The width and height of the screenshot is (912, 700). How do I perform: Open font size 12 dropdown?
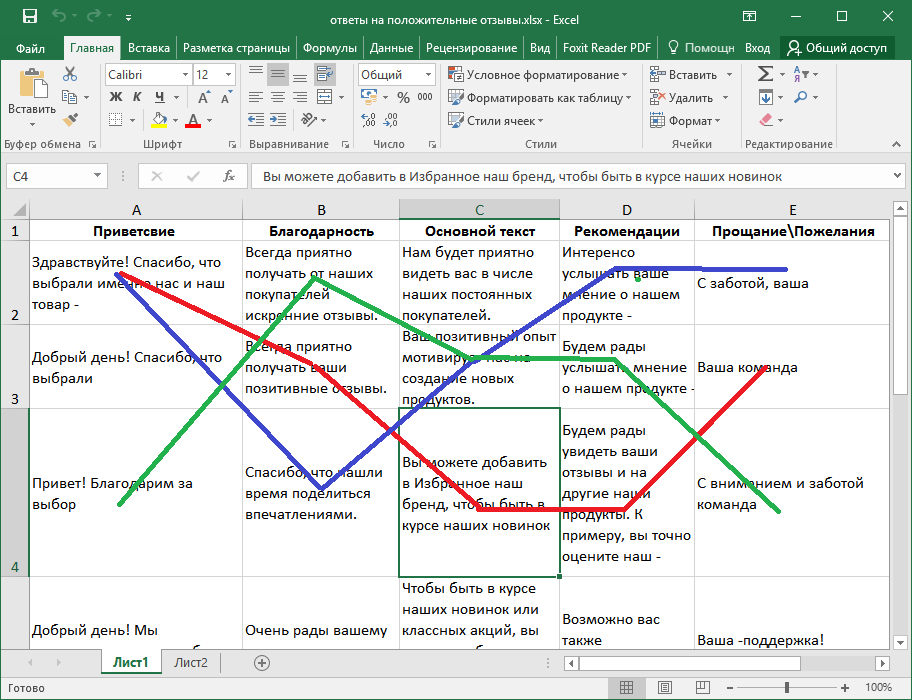tap(229, 74)
